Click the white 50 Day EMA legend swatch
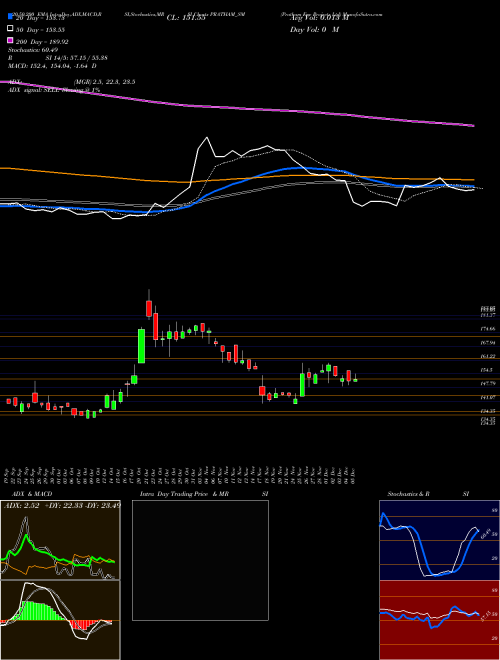 tap(10, 29)
